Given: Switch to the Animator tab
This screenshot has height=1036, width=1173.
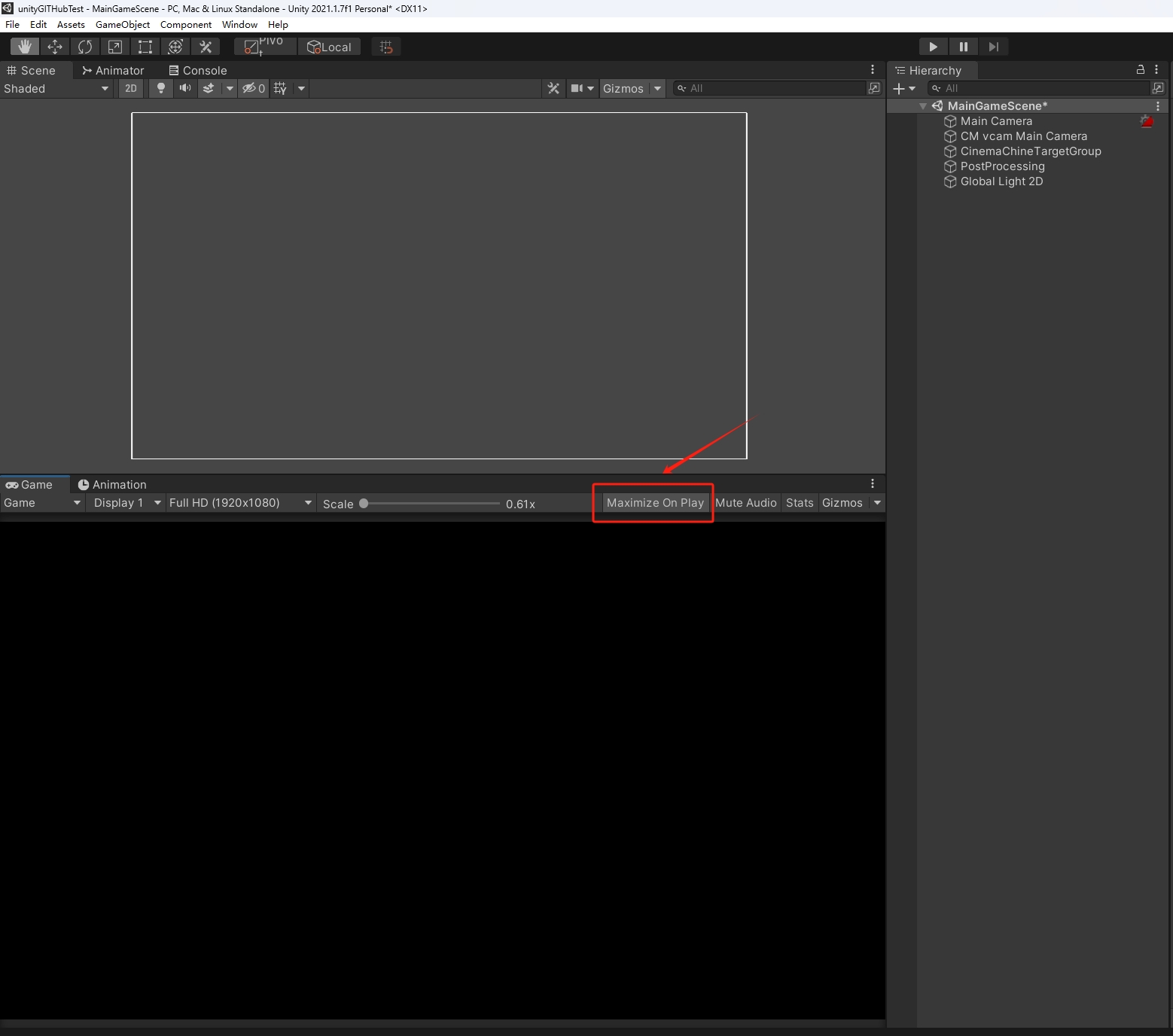Looking at the screenshot, I should 113,70.
